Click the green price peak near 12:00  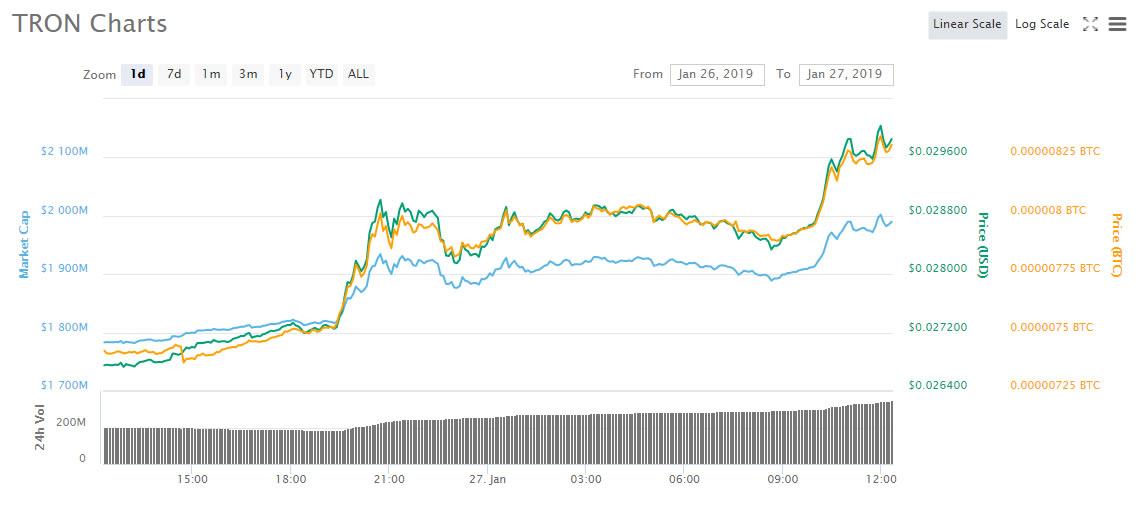coord(880,127)
